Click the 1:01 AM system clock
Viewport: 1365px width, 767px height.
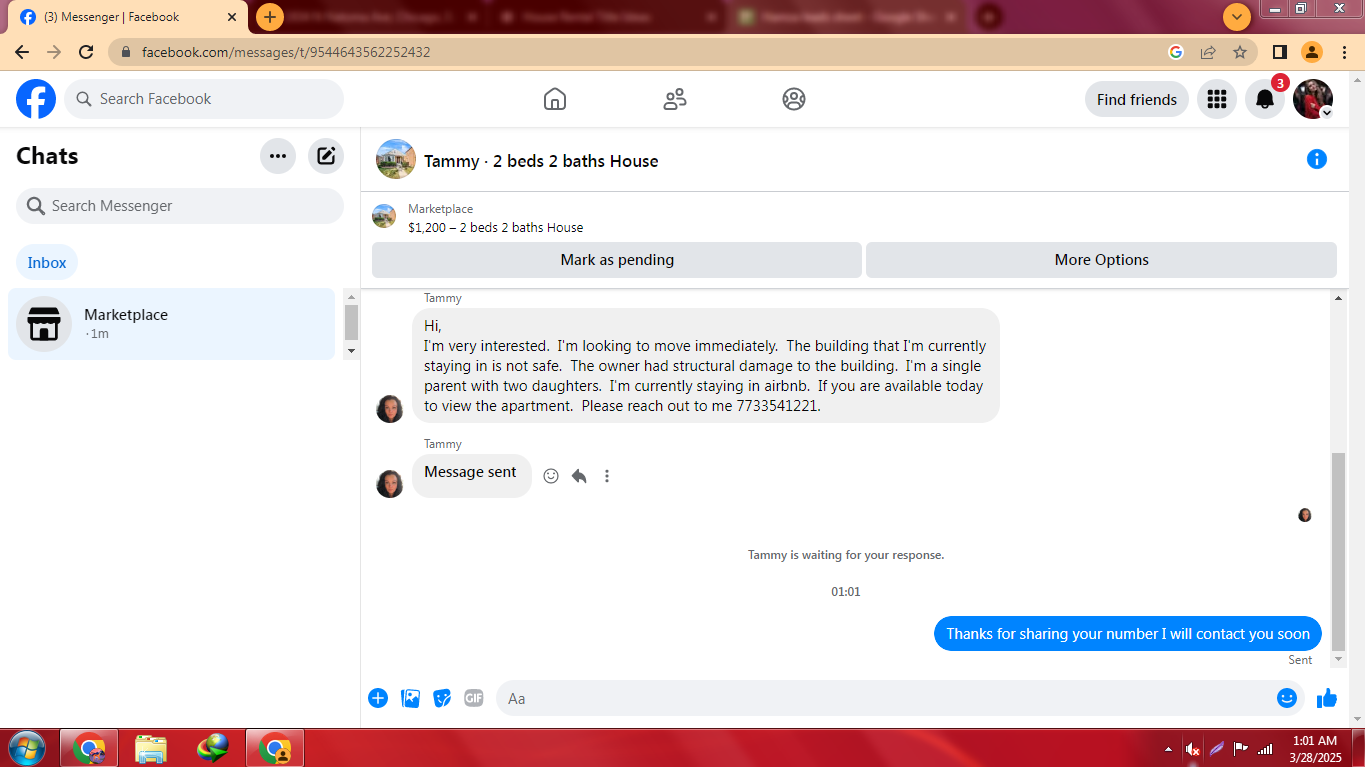[x=1315, y=748]
